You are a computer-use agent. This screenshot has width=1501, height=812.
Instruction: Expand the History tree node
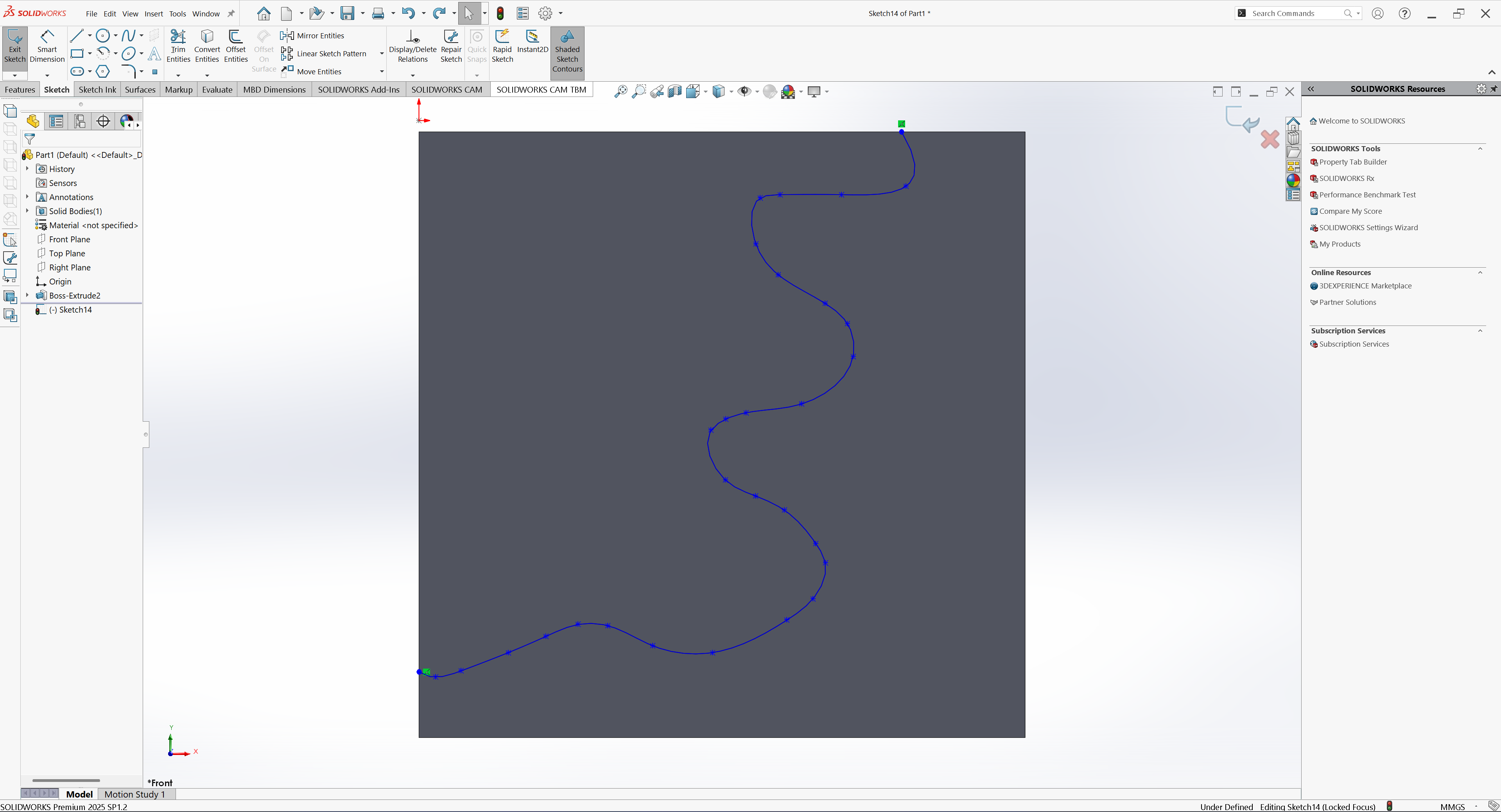[x=27, y=169]
